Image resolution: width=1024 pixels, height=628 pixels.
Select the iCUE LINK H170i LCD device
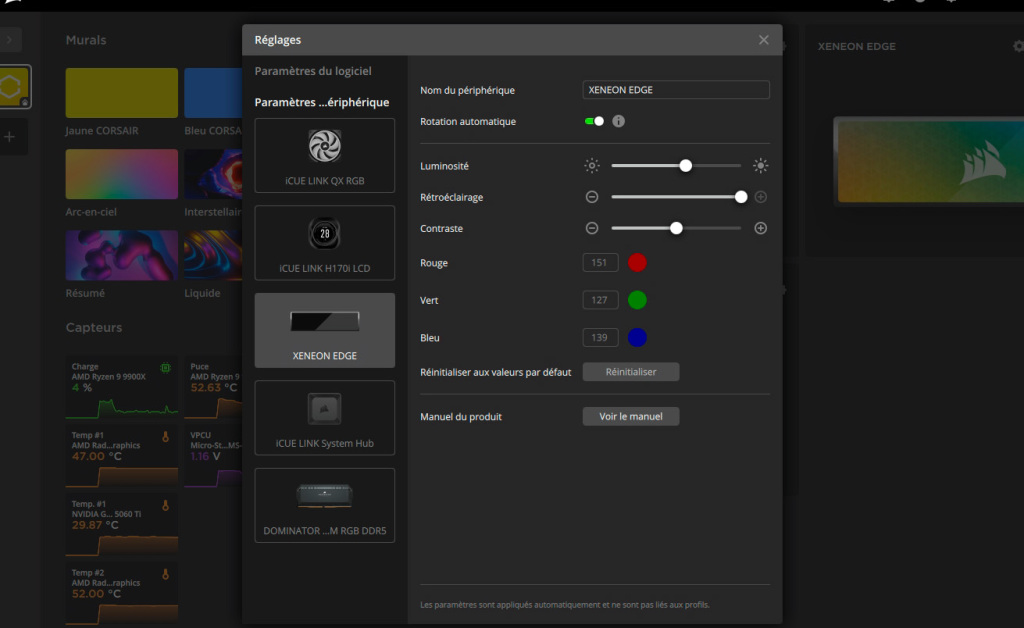pos(324,243)
